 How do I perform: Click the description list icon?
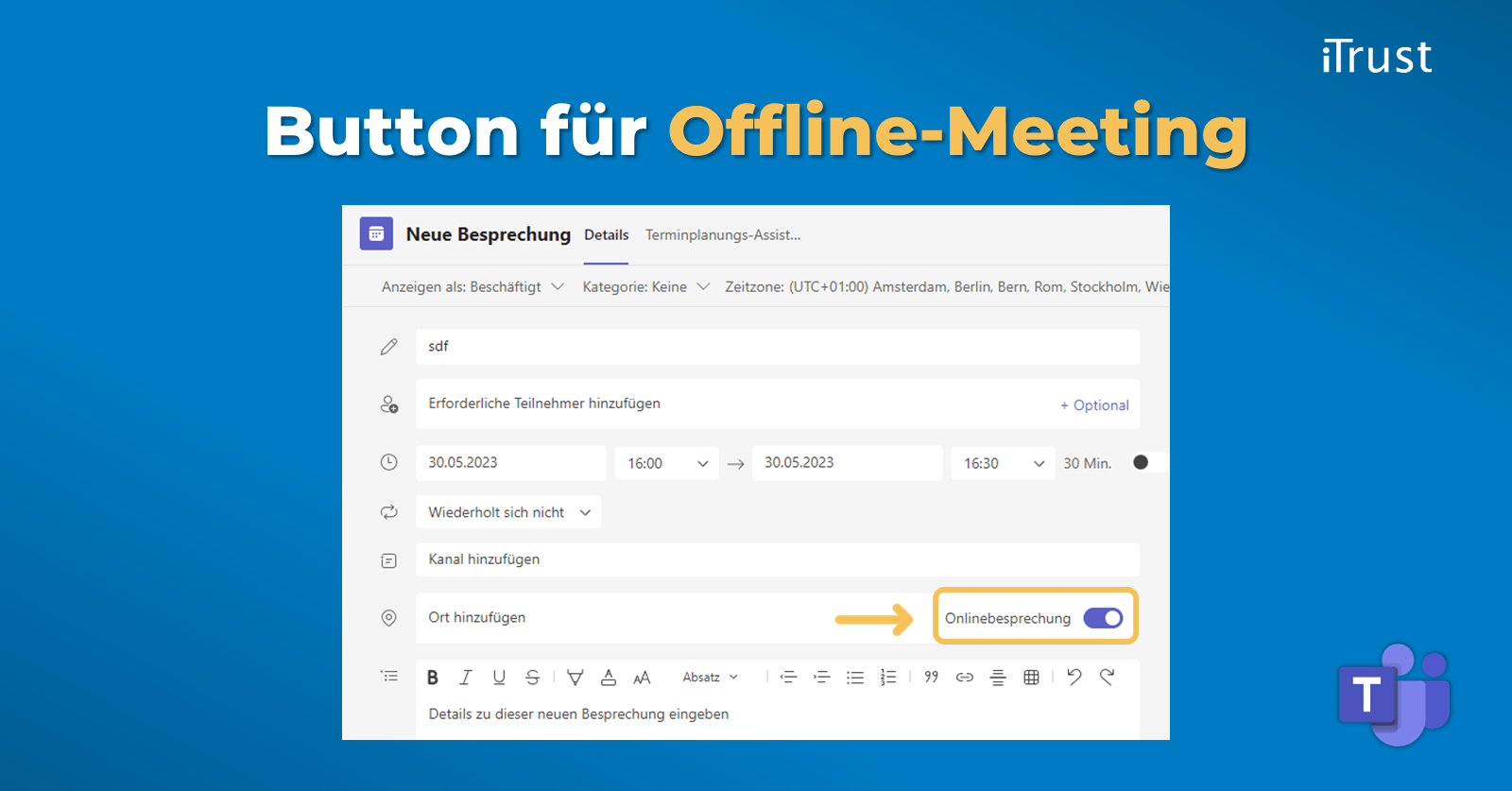389,677
